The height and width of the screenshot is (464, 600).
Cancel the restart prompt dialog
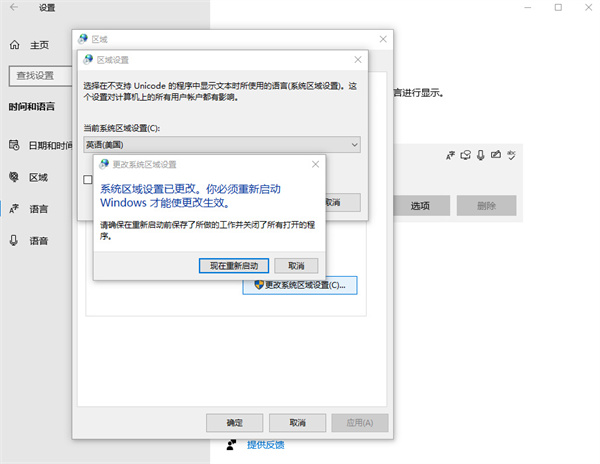(x=296, y=265)
